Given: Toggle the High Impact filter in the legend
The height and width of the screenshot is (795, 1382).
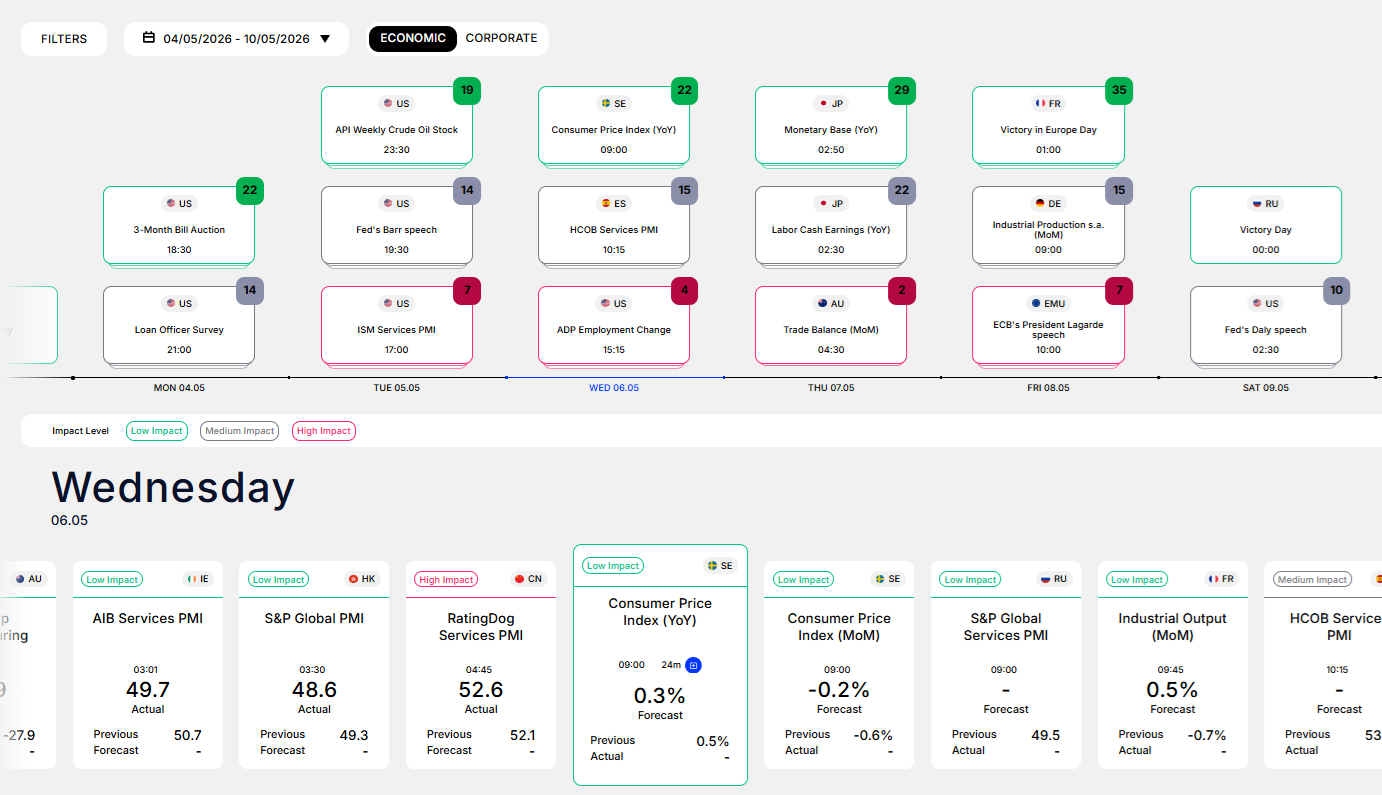Looking at the screenshot, I should [324, 431].
